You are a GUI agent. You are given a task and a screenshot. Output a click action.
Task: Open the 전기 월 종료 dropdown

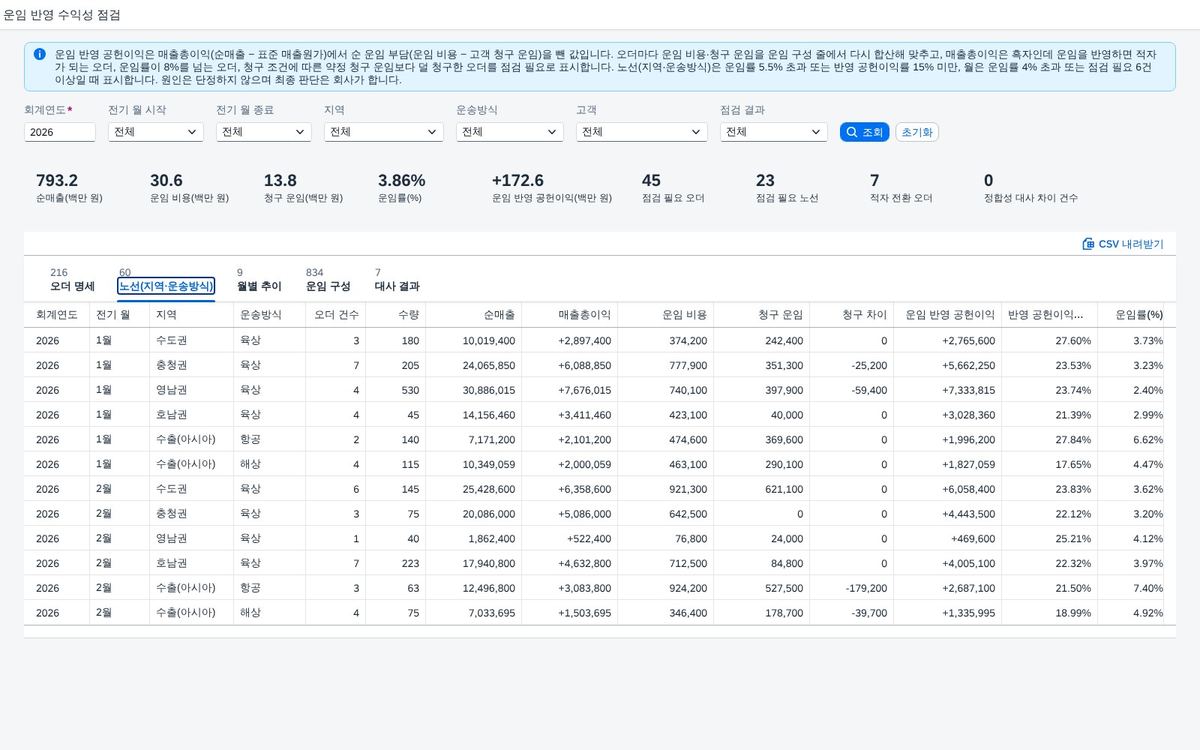264,132
